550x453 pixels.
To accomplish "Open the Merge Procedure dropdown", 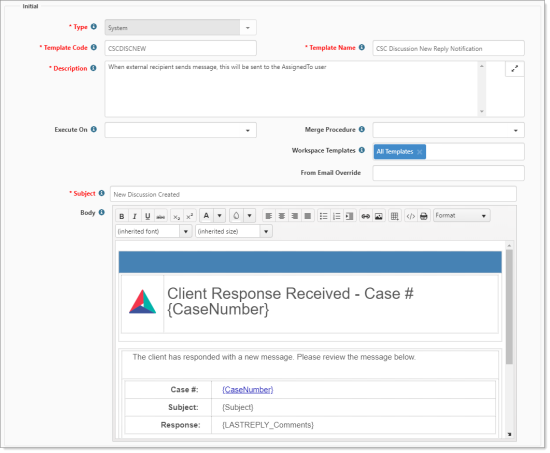I will coord(449,130).
